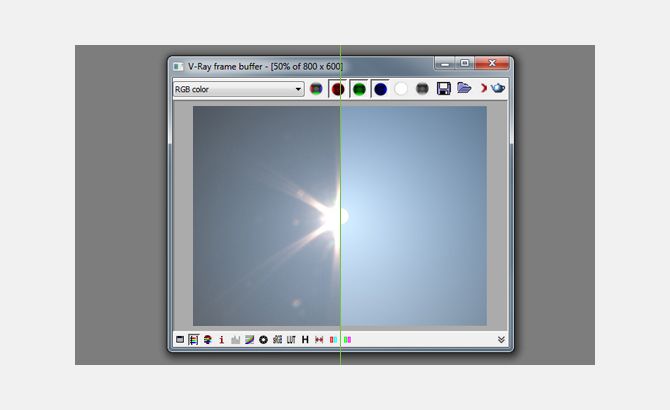Load image with open folder icon

pyautogui.click(x=464, y=88)
